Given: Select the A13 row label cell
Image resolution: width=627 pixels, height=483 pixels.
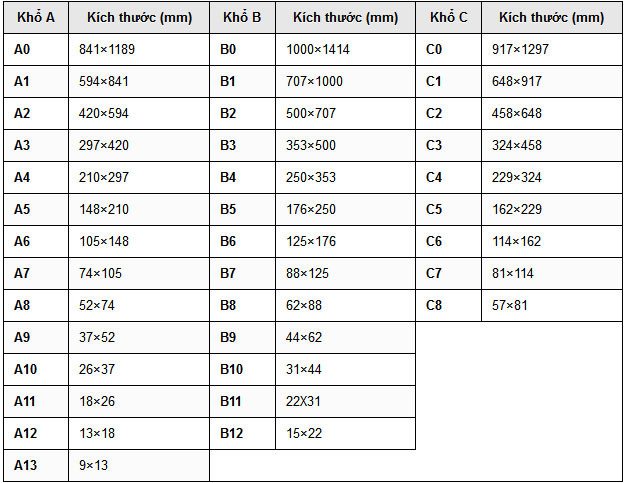Looking at the screenshot, I should pos(27,465).
